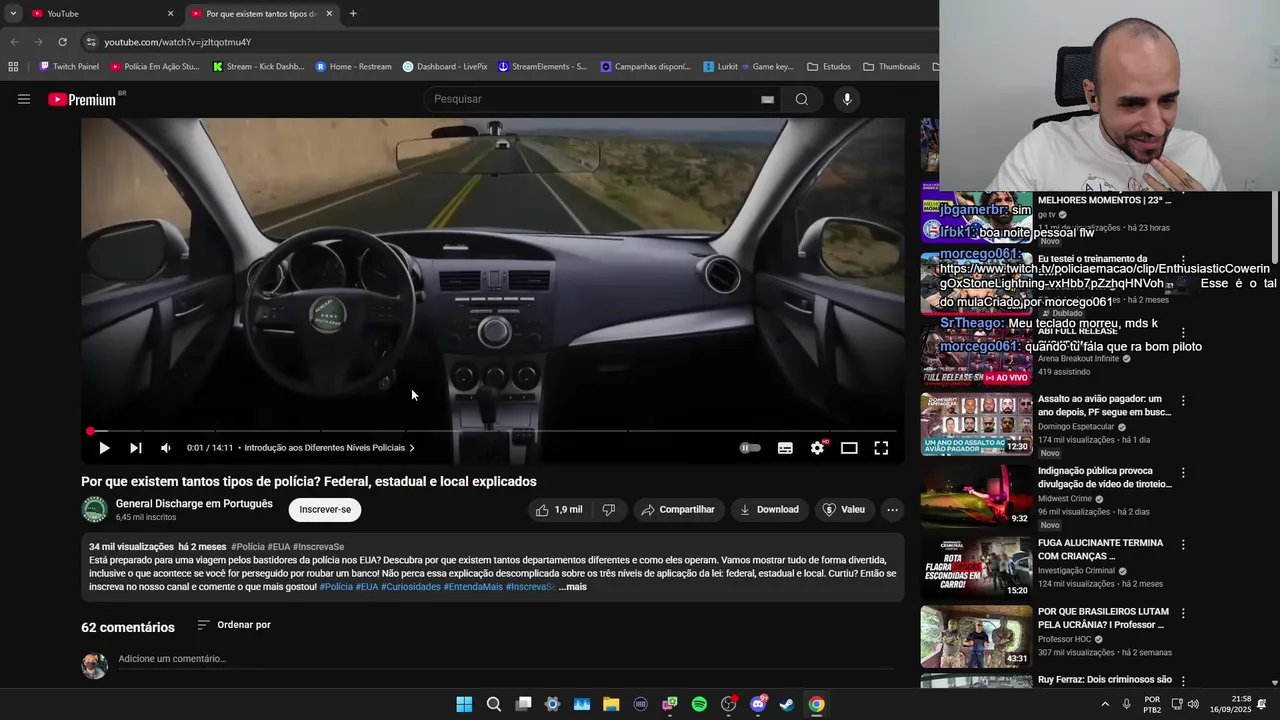
Task: Like the video (1,9 mil)
Action: [x=559, y=510]
